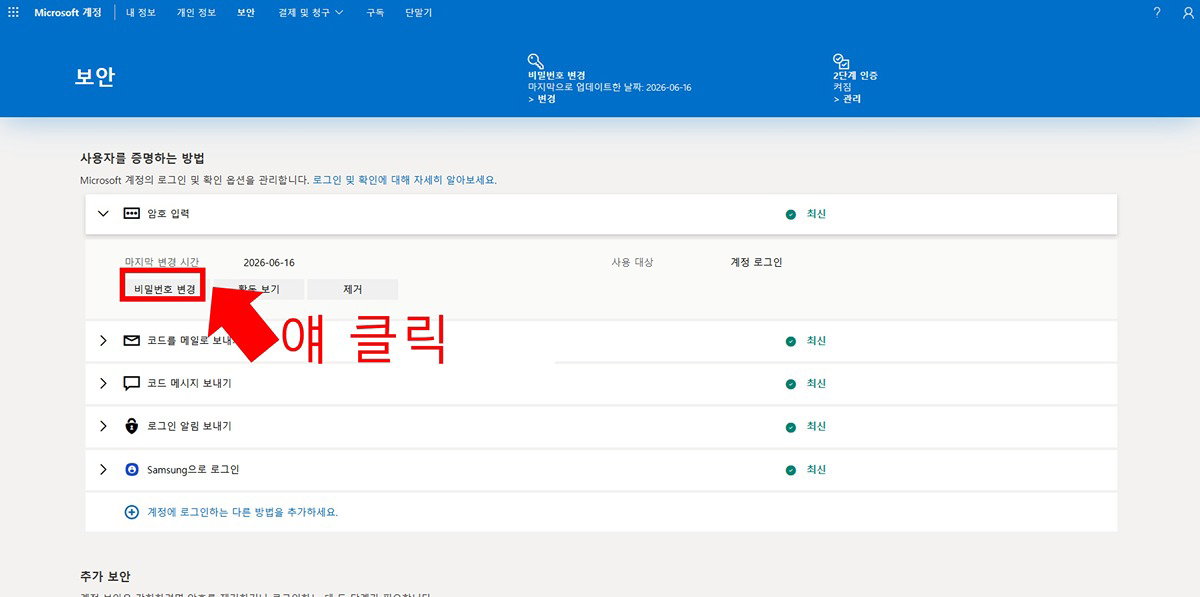Image resolution: width=1200 pixels, height=597 pixels.
Task: Click the 제거 button
Action: tap(353, 290)
